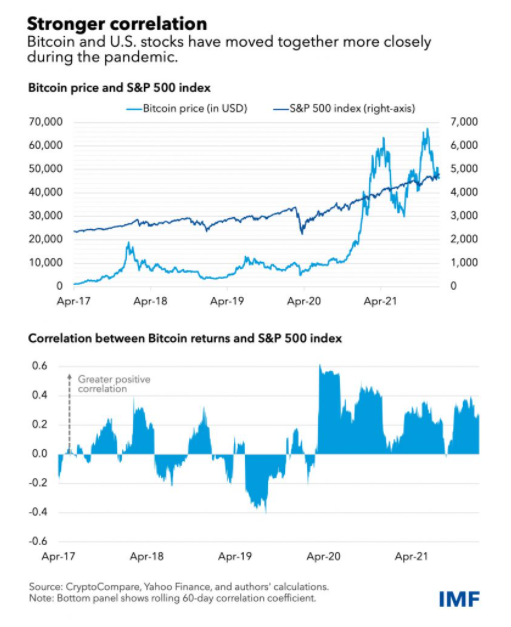This screenshot has height=627, width=511.
Task: Click the 'Bitcoin price and S&P 500 index' subtitle
Action: tap(119, 88)
